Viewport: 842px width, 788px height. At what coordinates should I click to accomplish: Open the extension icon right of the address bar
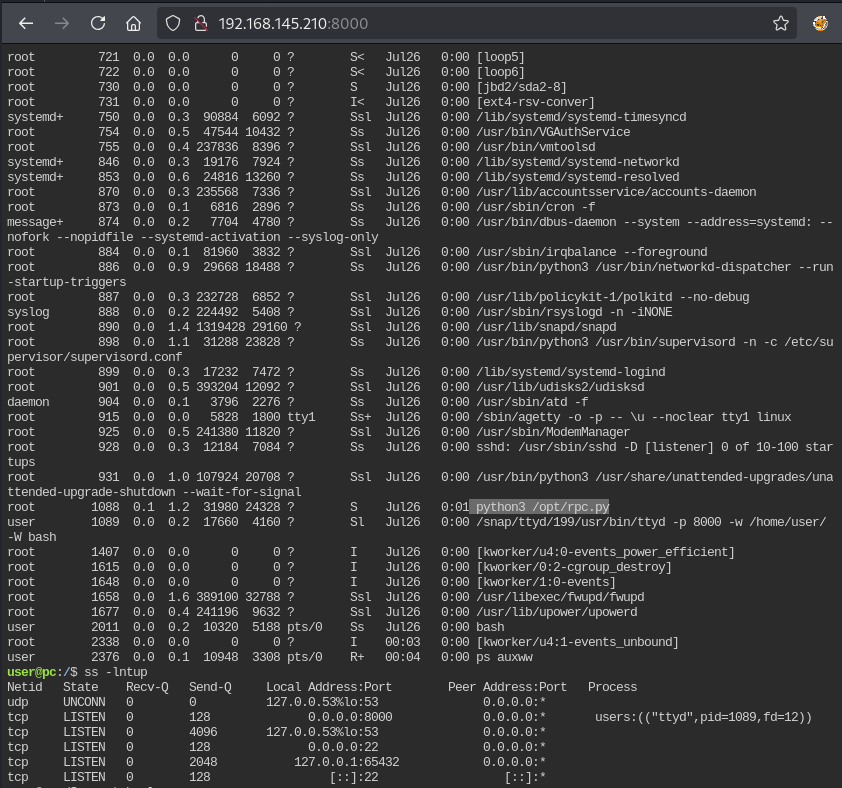[820, 23]
